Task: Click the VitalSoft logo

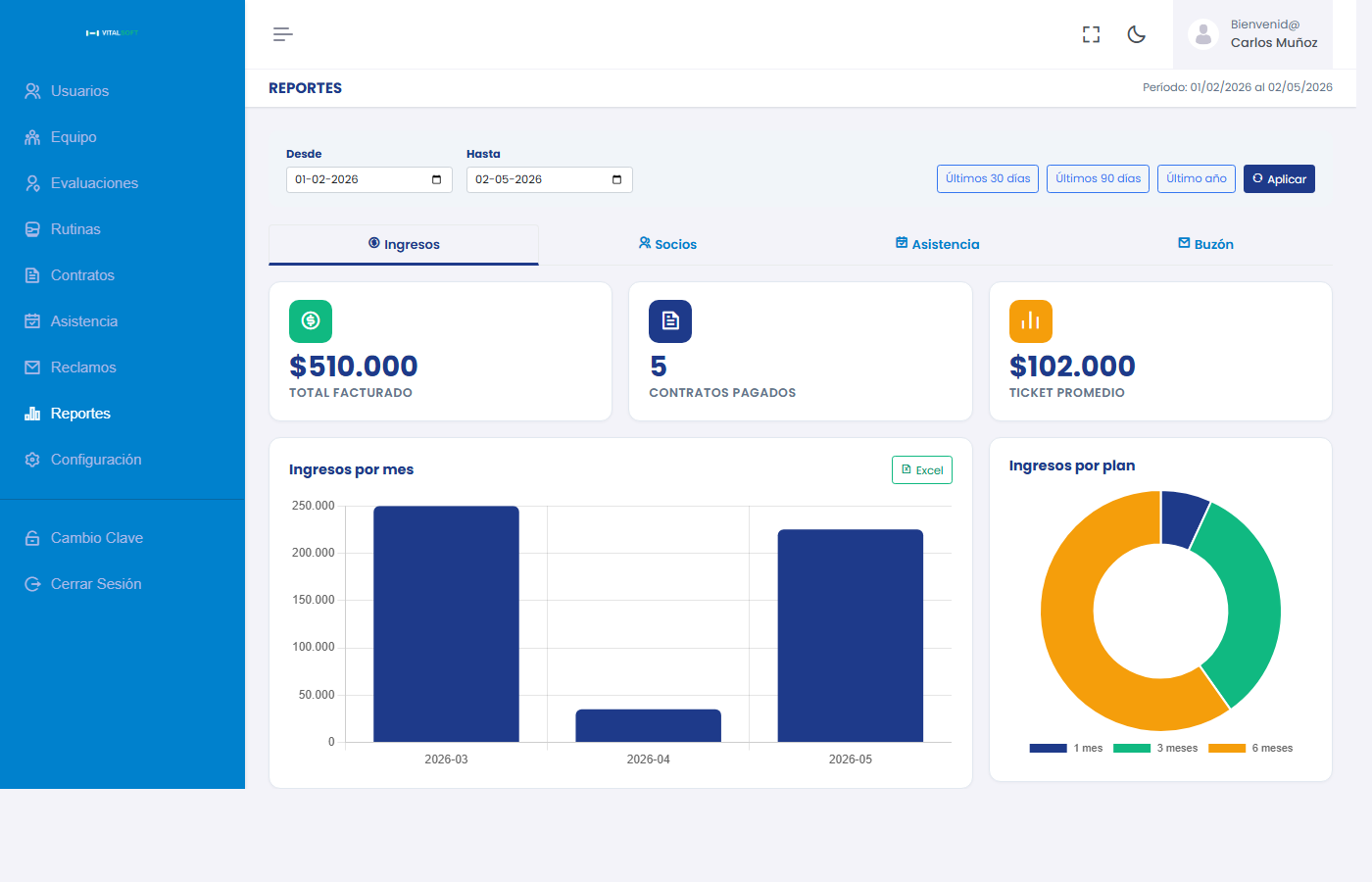Action: 112,33
